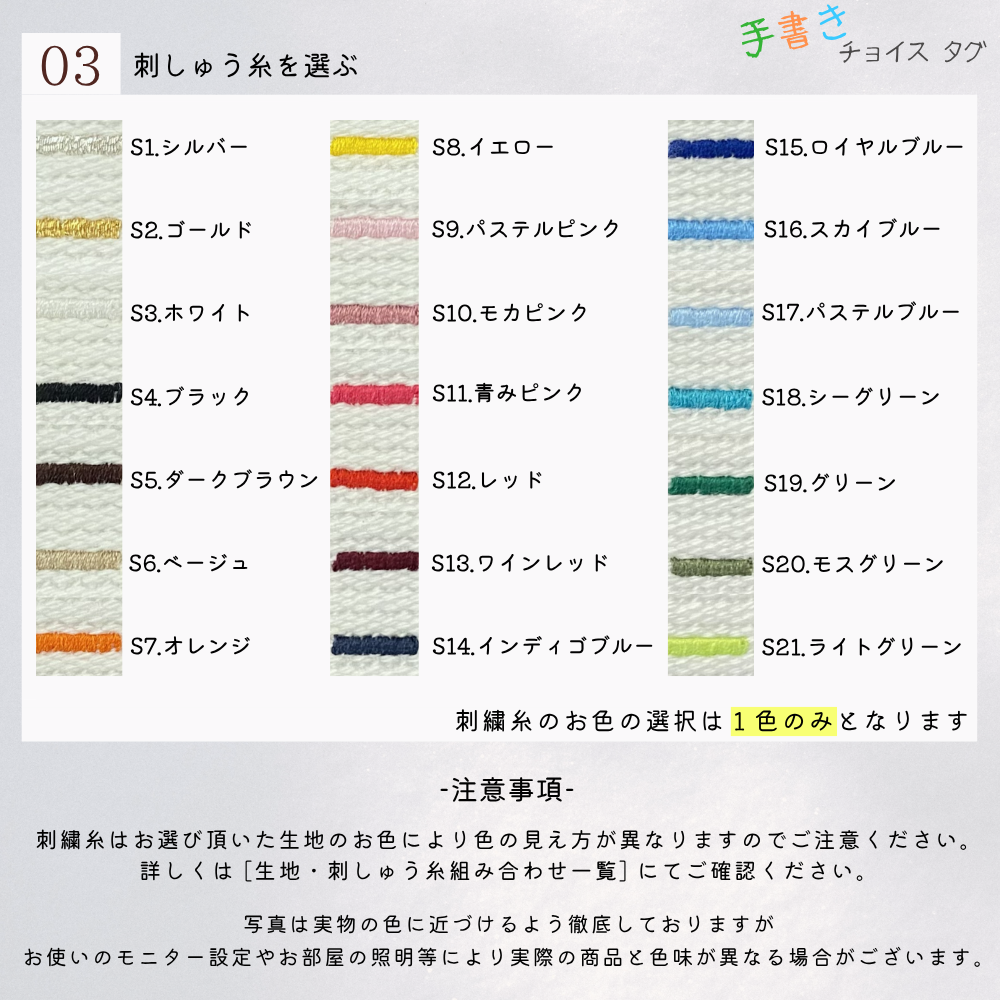
Task: Select the S8 yellow thread swatch
Action: 374,147
